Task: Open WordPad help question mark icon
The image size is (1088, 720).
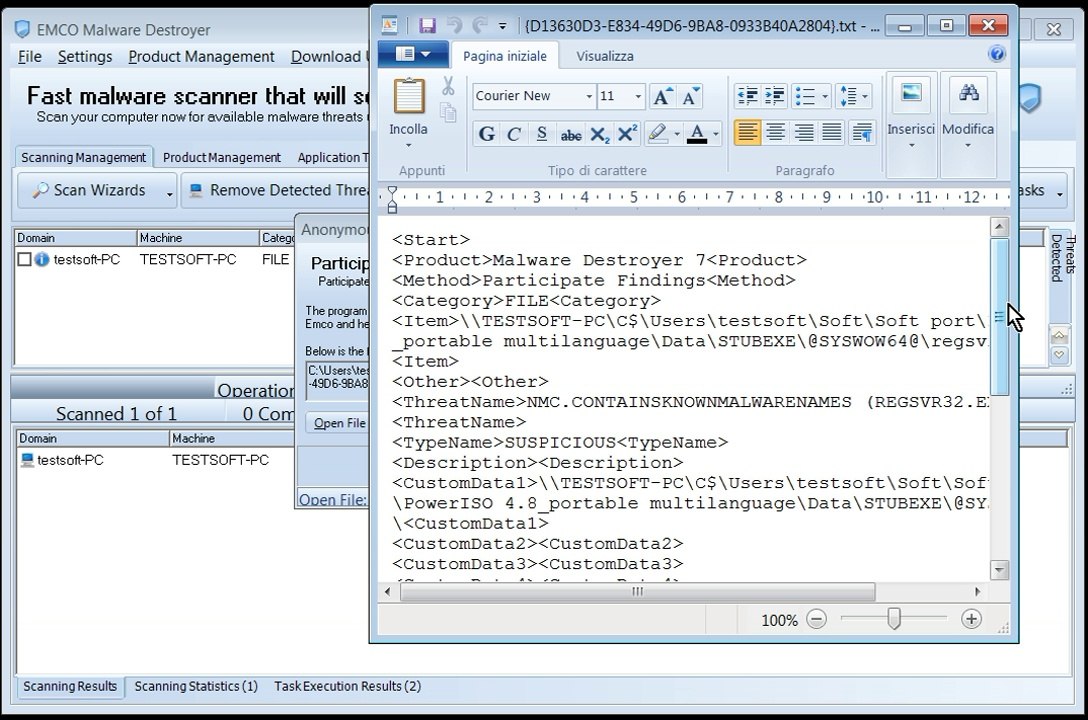Action: click(x=996, y=54)
